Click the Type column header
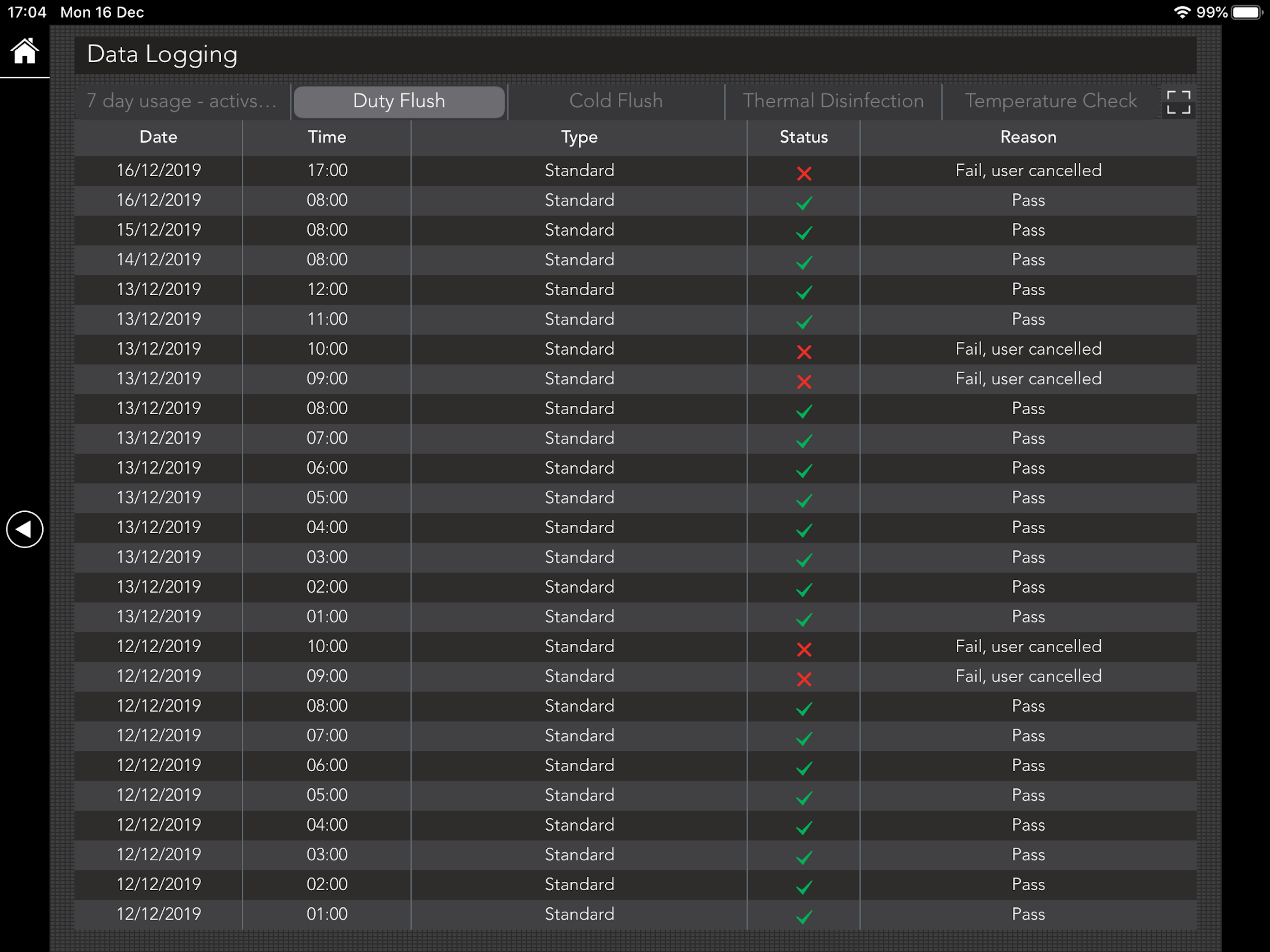 pyautogui.click(x=579, y=138)
